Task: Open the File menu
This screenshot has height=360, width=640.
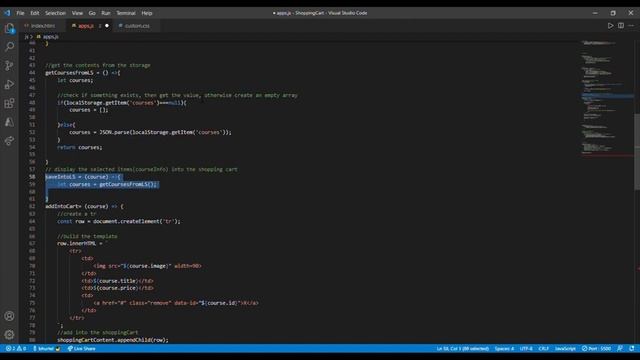Action: point(20,13)
